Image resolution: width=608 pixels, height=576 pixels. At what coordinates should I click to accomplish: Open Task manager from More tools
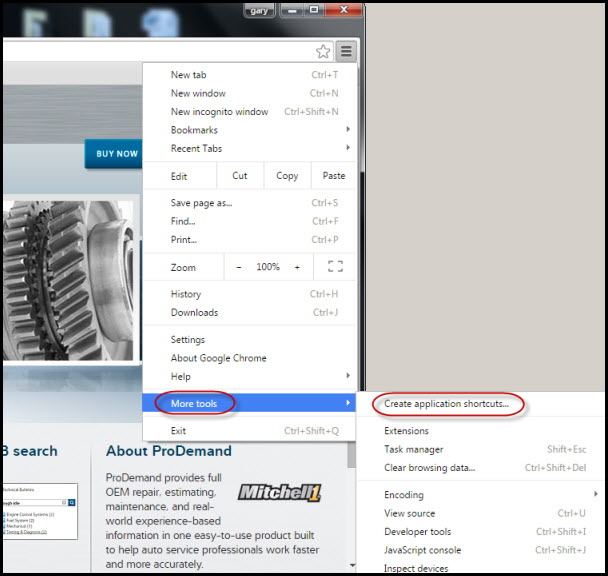[x=414, y=450]
